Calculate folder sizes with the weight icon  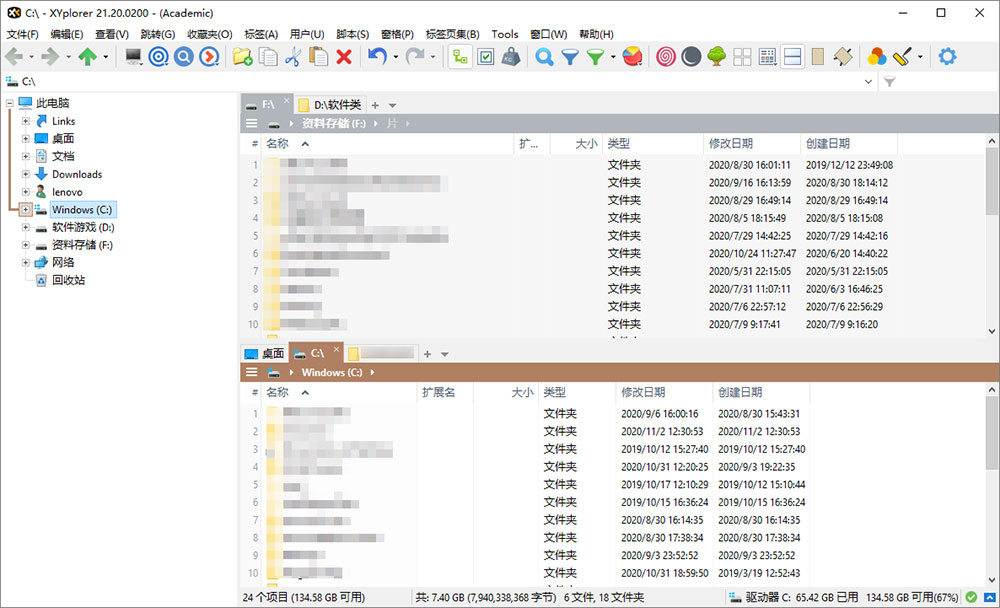511,57
